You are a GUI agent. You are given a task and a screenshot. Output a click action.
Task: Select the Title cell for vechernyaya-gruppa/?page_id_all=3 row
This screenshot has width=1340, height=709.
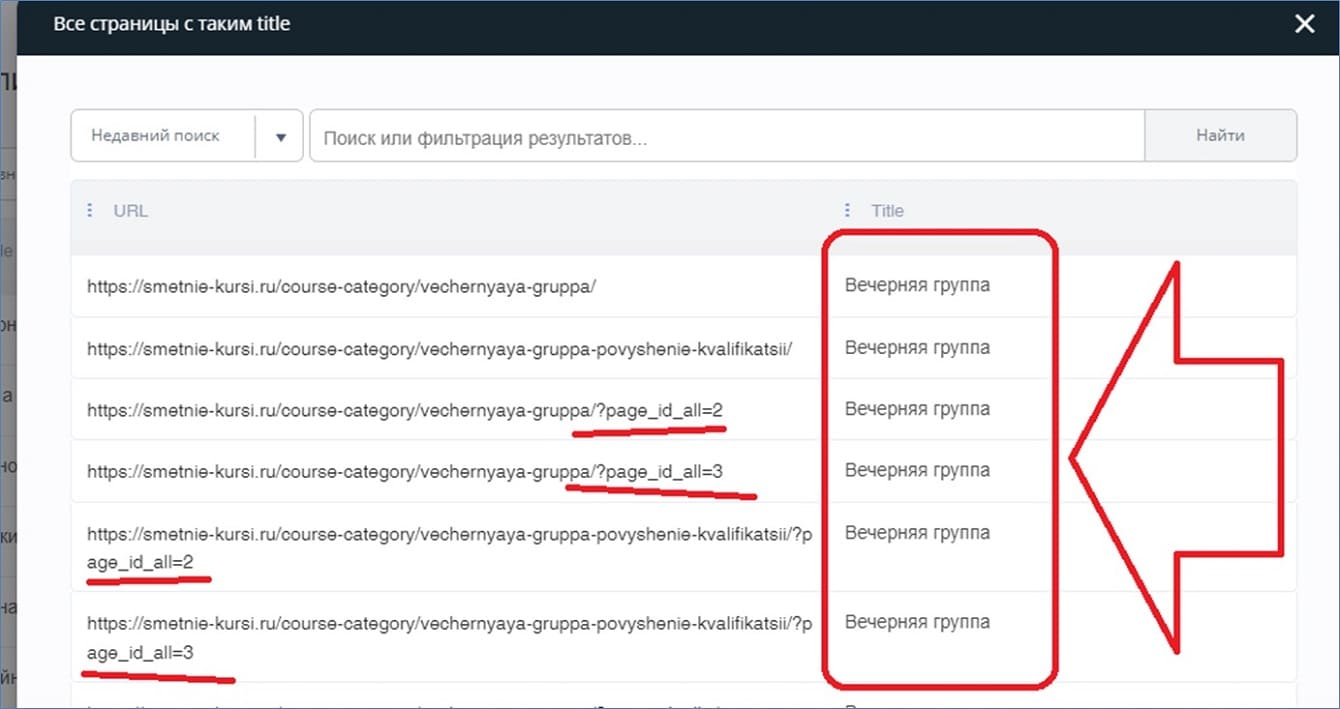click(917, 470)
